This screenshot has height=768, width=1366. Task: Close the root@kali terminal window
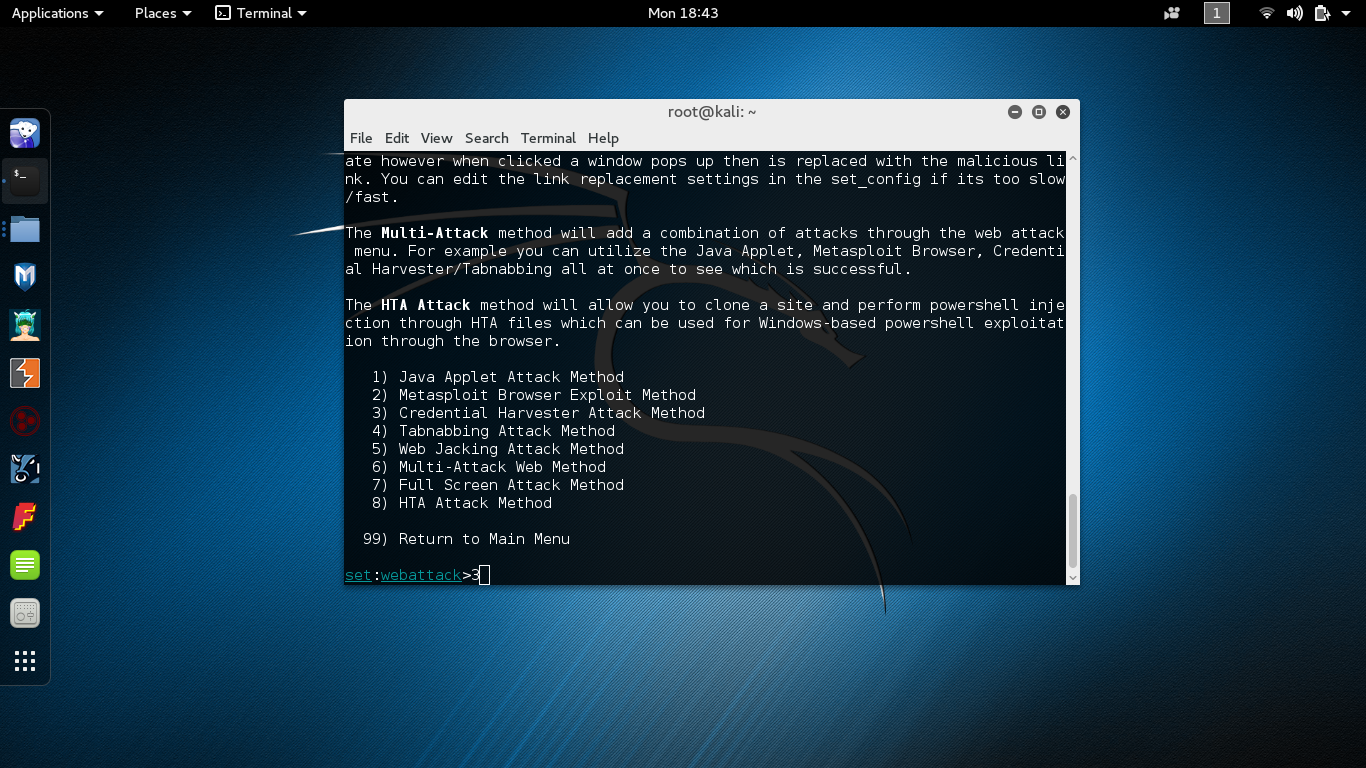[1063, 112]
